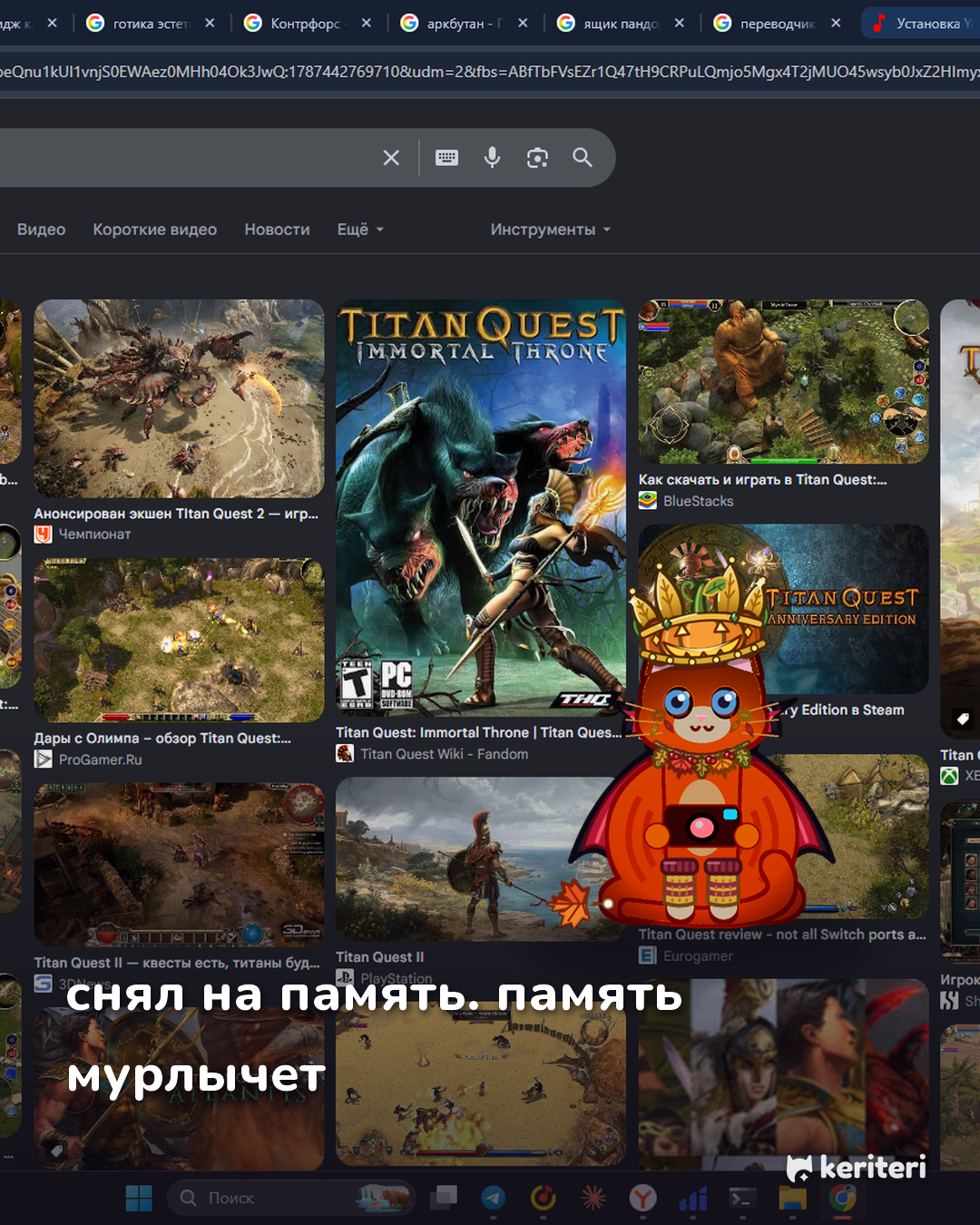Click the Windows taskbar Поиск search field
Viewport: 980px width, 1225px height.
click(x=290, y=1198)
